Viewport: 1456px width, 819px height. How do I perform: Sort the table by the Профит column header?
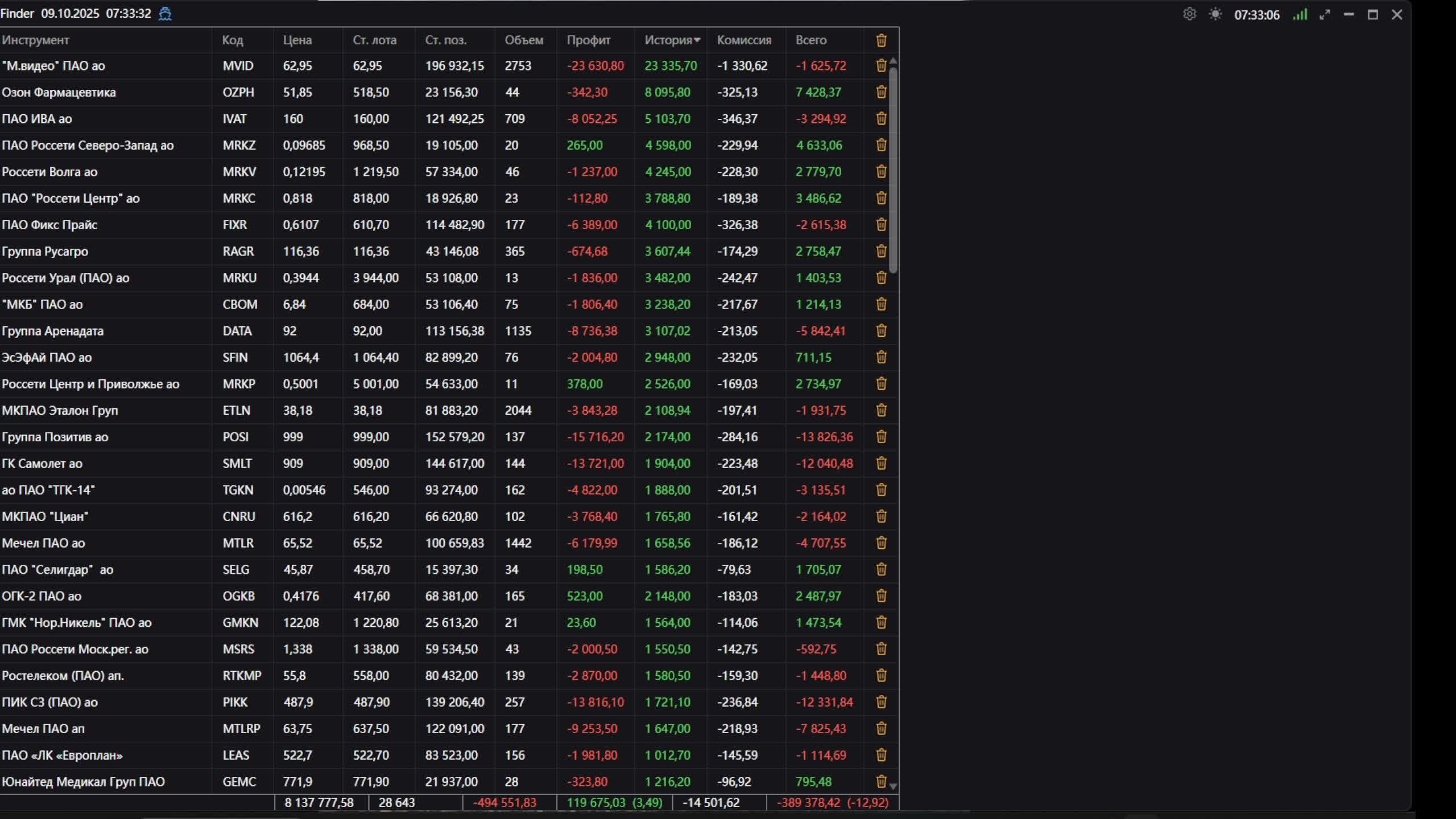[588, 40]
